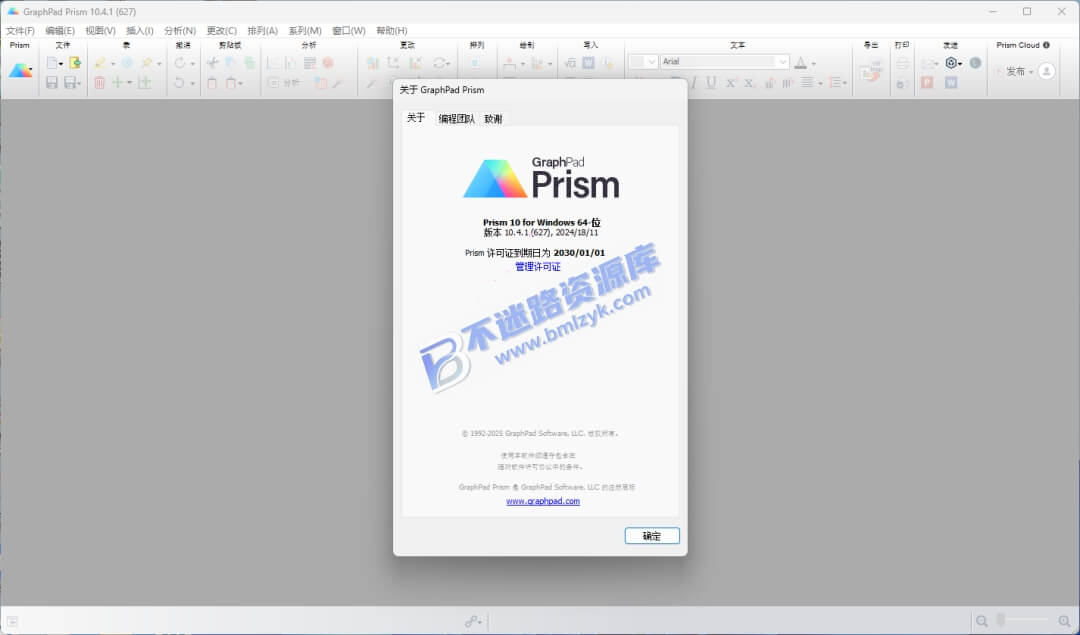1080x635 pixels.
Task: Click the zoom in magnifier icon
Action: (x=1065, y=621)
